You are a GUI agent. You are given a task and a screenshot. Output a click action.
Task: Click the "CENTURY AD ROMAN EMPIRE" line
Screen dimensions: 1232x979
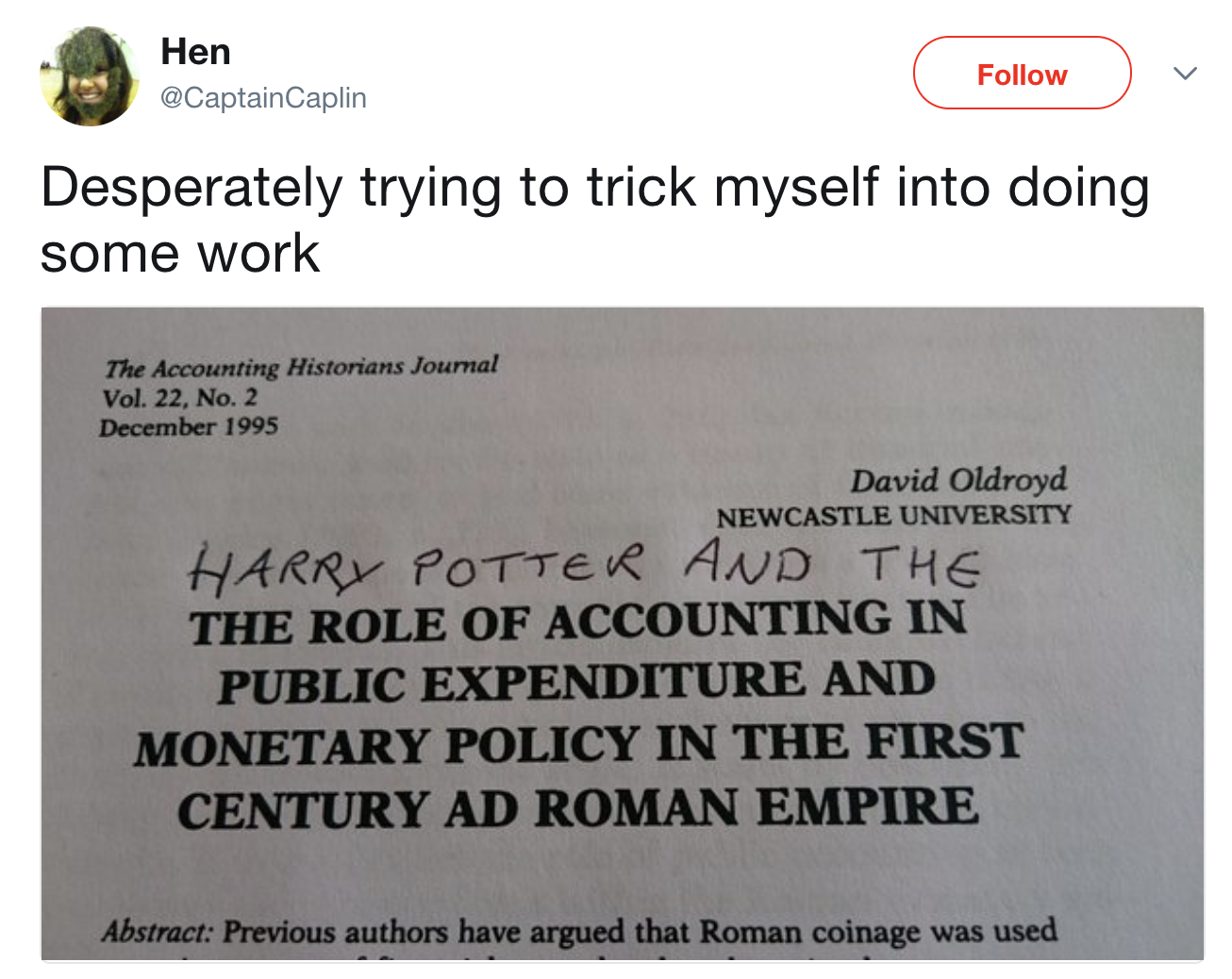[578, 808]
